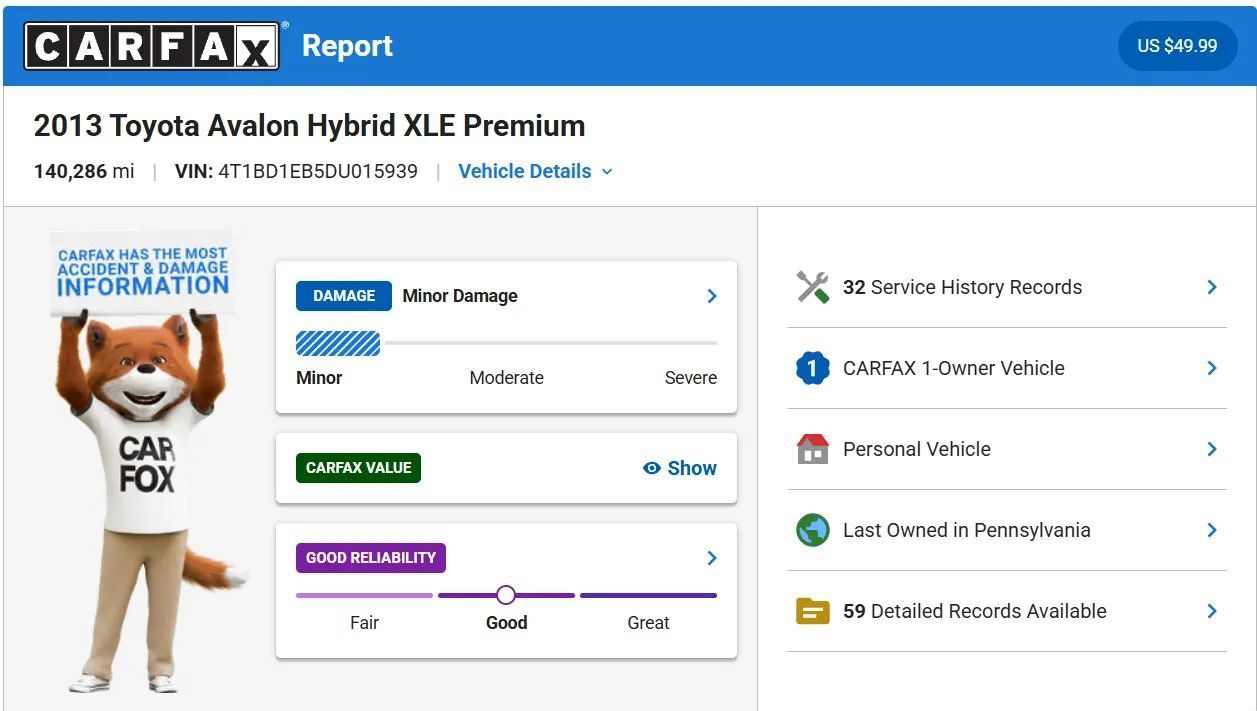
Task: Click the Fair label on reliability scale
Action: click(364, 622)
